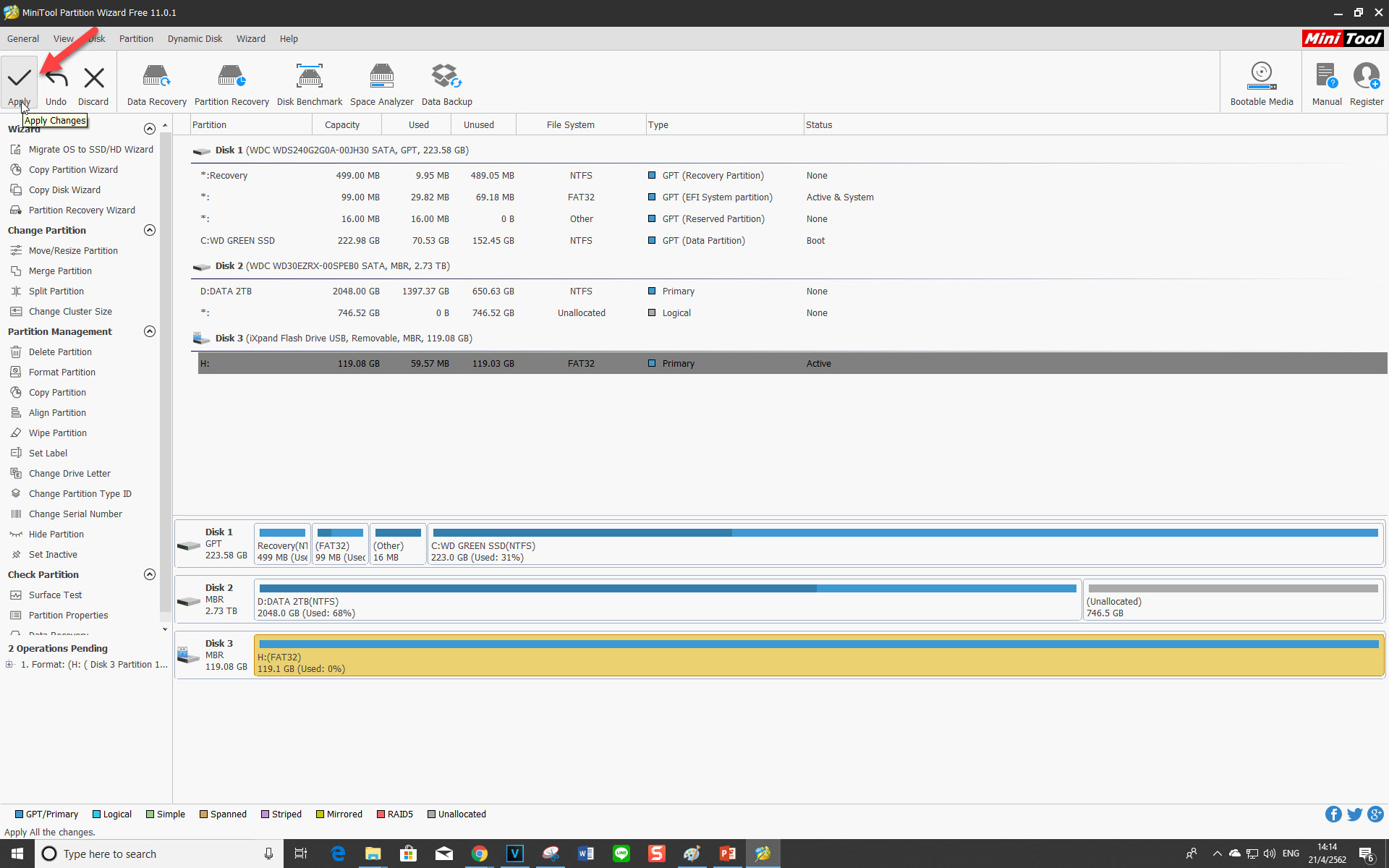Start Partition Recovery Wizard in sidebar
The image size is (1389, 868).
coord(82,210)
